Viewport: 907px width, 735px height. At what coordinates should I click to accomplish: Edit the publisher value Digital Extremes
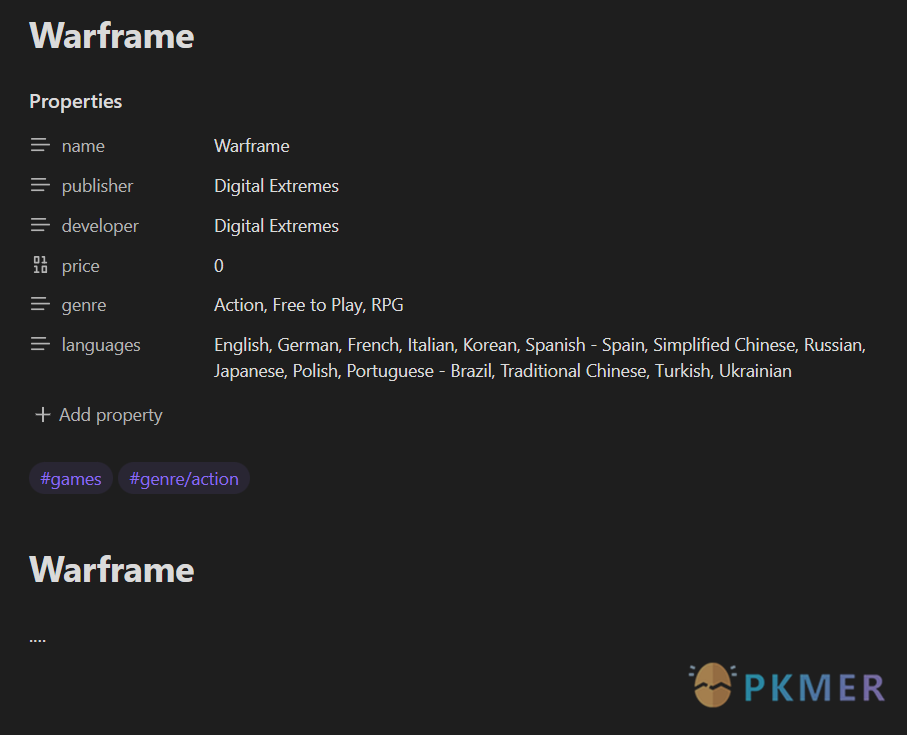pos(276,186)
